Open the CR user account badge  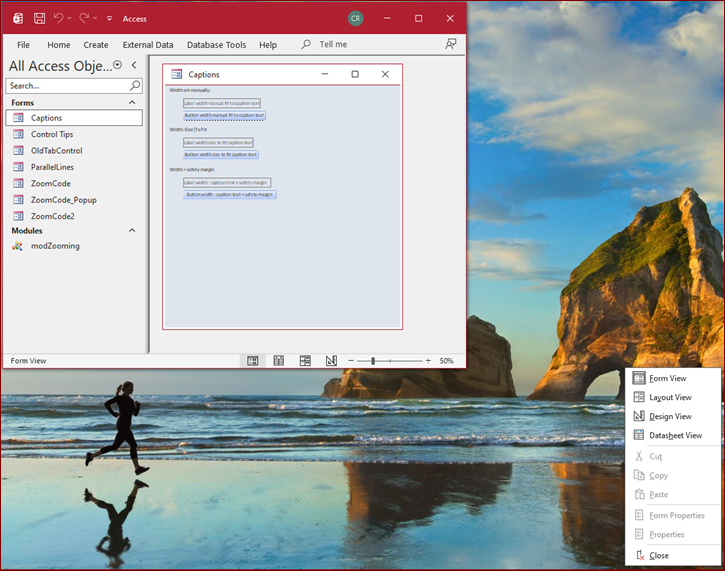click(356, 18)
